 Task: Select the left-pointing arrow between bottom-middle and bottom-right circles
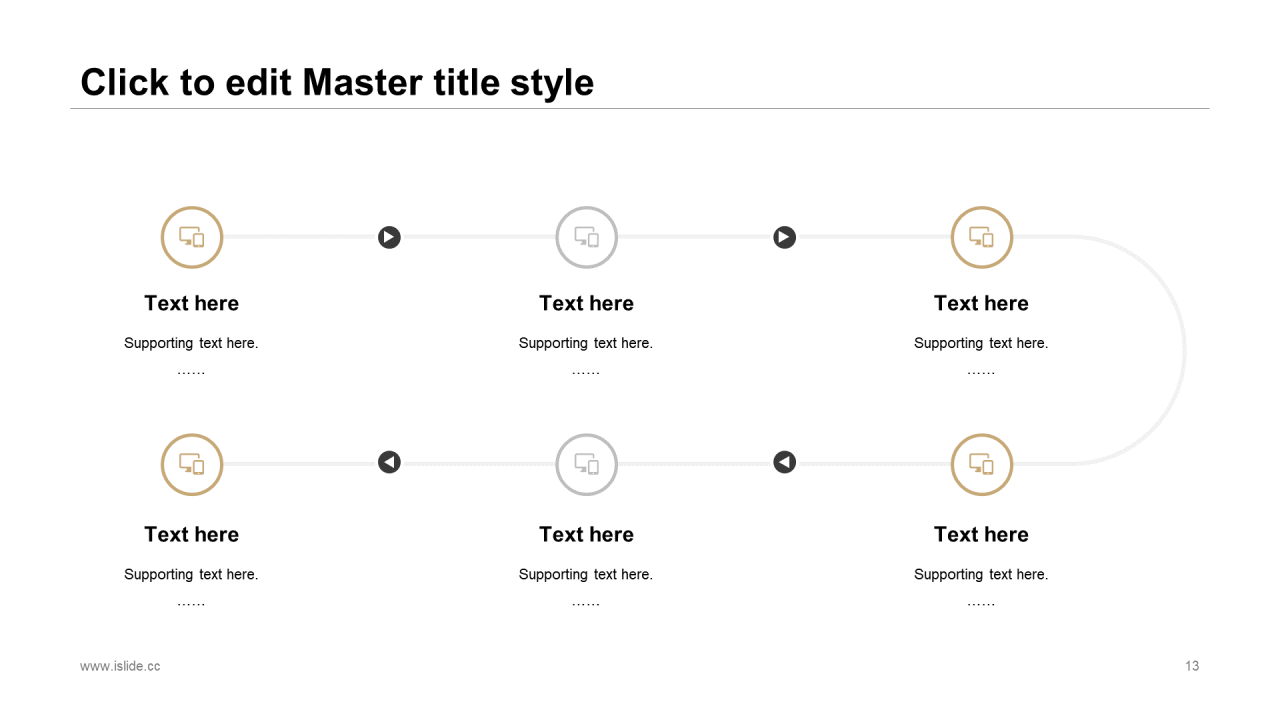(785, 462)
